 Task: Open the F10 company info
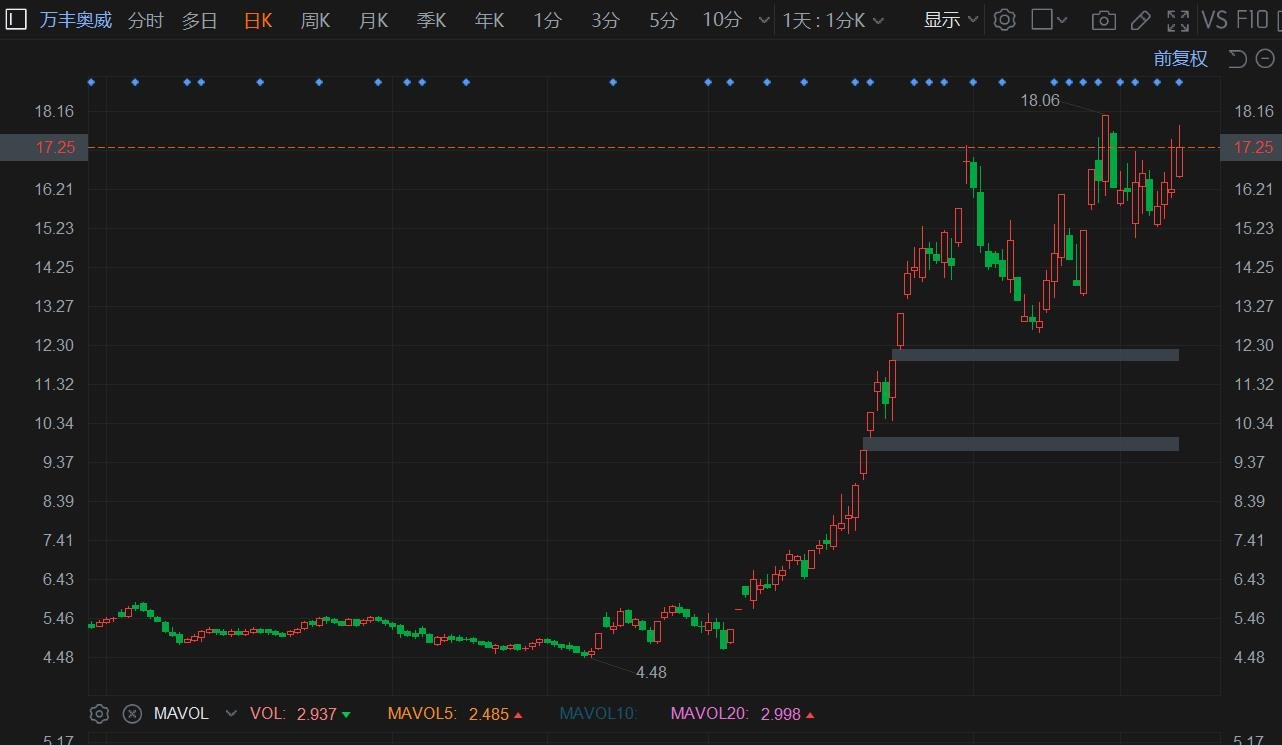tap(1252, 20)
